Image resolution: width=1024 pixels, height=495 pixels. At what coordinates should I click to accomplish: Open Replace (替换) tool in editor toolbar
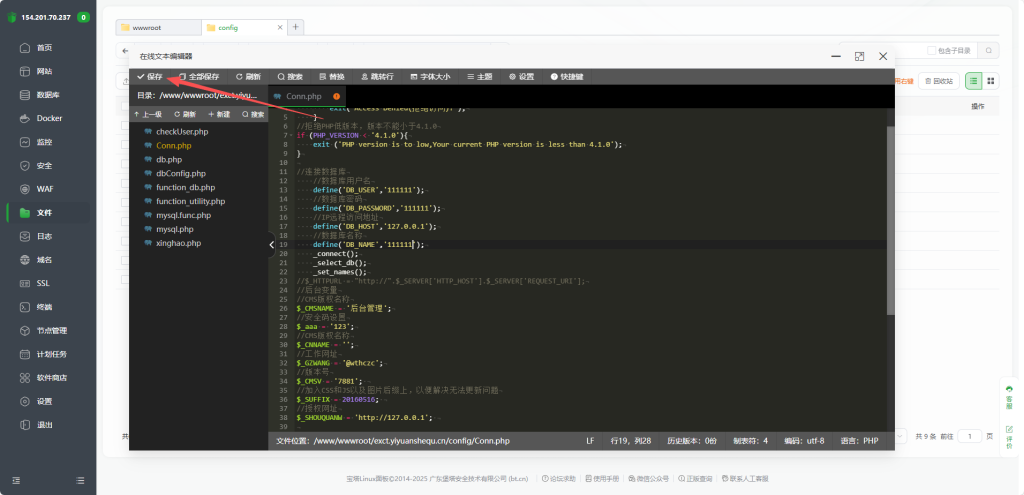coord(331,76)
